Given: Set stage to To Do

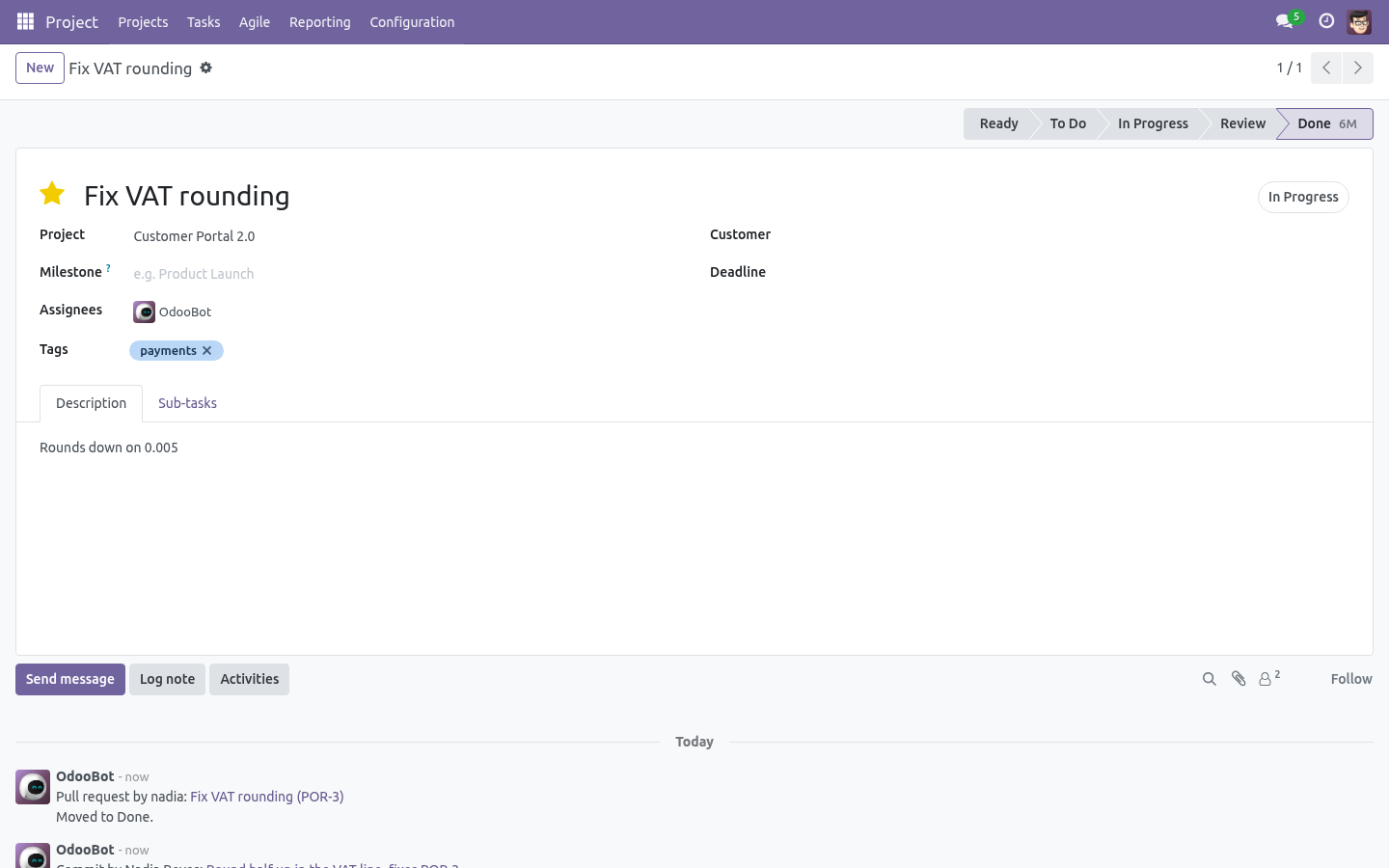Looking at the screenshot, I should pyautogui.click(x=1068, y=123).
